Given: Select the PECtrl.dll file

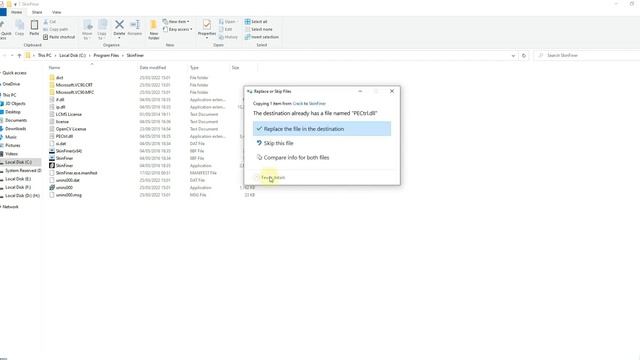Looking at the screenshot, I should click(x=64, y=136).
